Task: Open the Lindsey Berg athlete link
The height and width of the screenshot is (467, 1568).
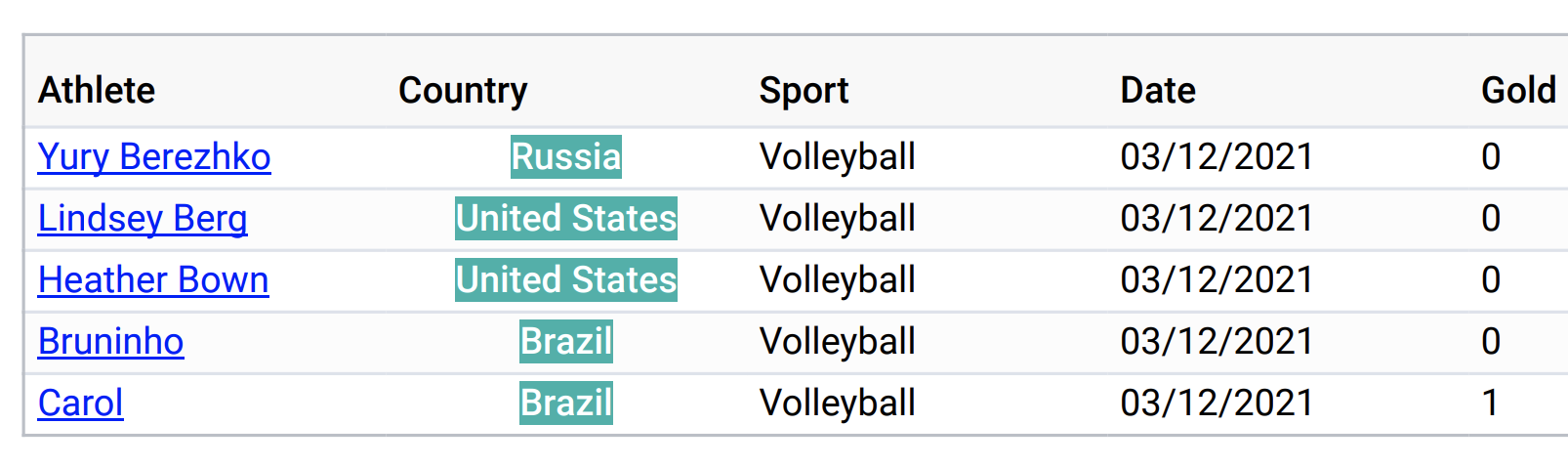Action: [143, 219]
